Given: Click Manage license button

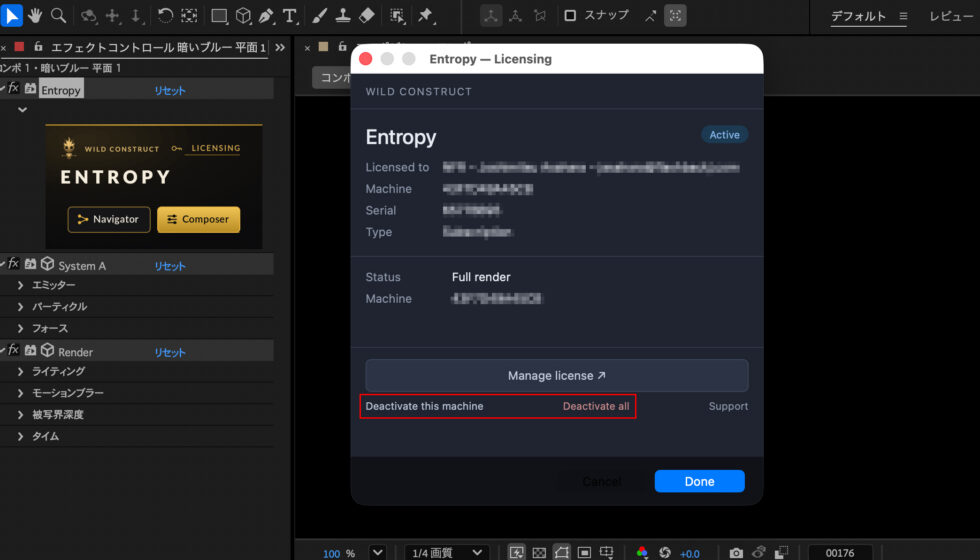Looking at the screenshot, I should point(556,375).
